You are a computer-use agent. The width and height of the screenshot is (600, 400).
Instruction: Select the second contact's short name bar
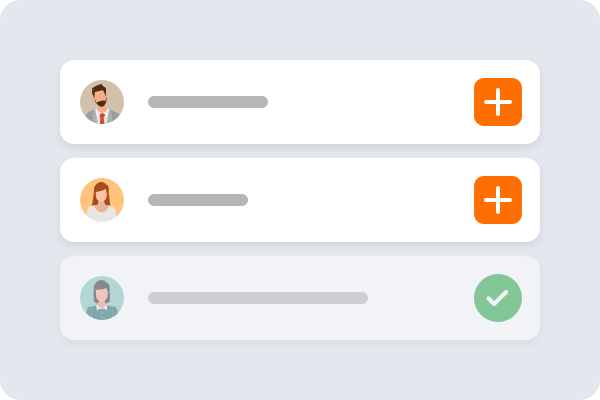point(198,200)
